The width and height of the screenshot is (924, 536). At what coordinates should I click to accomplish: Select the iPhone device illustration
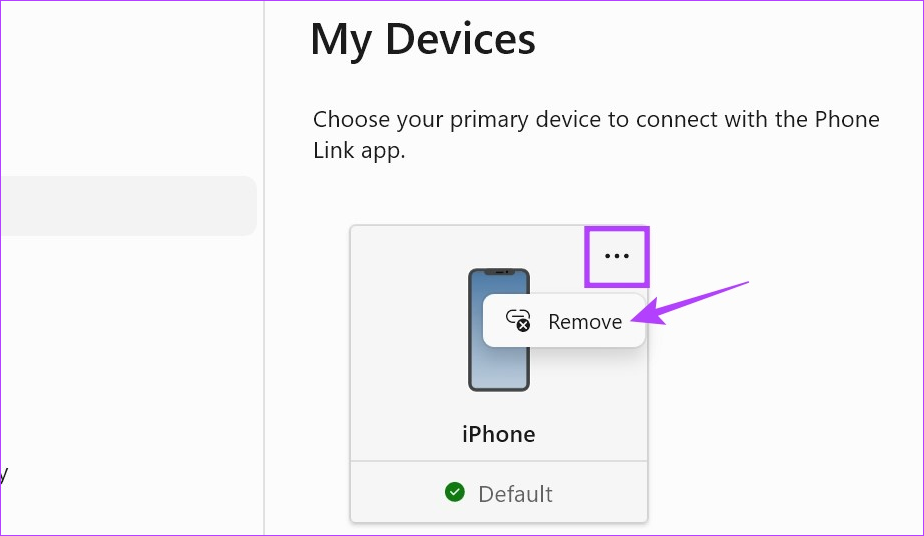pyautogui.click(x=499, y=330)
